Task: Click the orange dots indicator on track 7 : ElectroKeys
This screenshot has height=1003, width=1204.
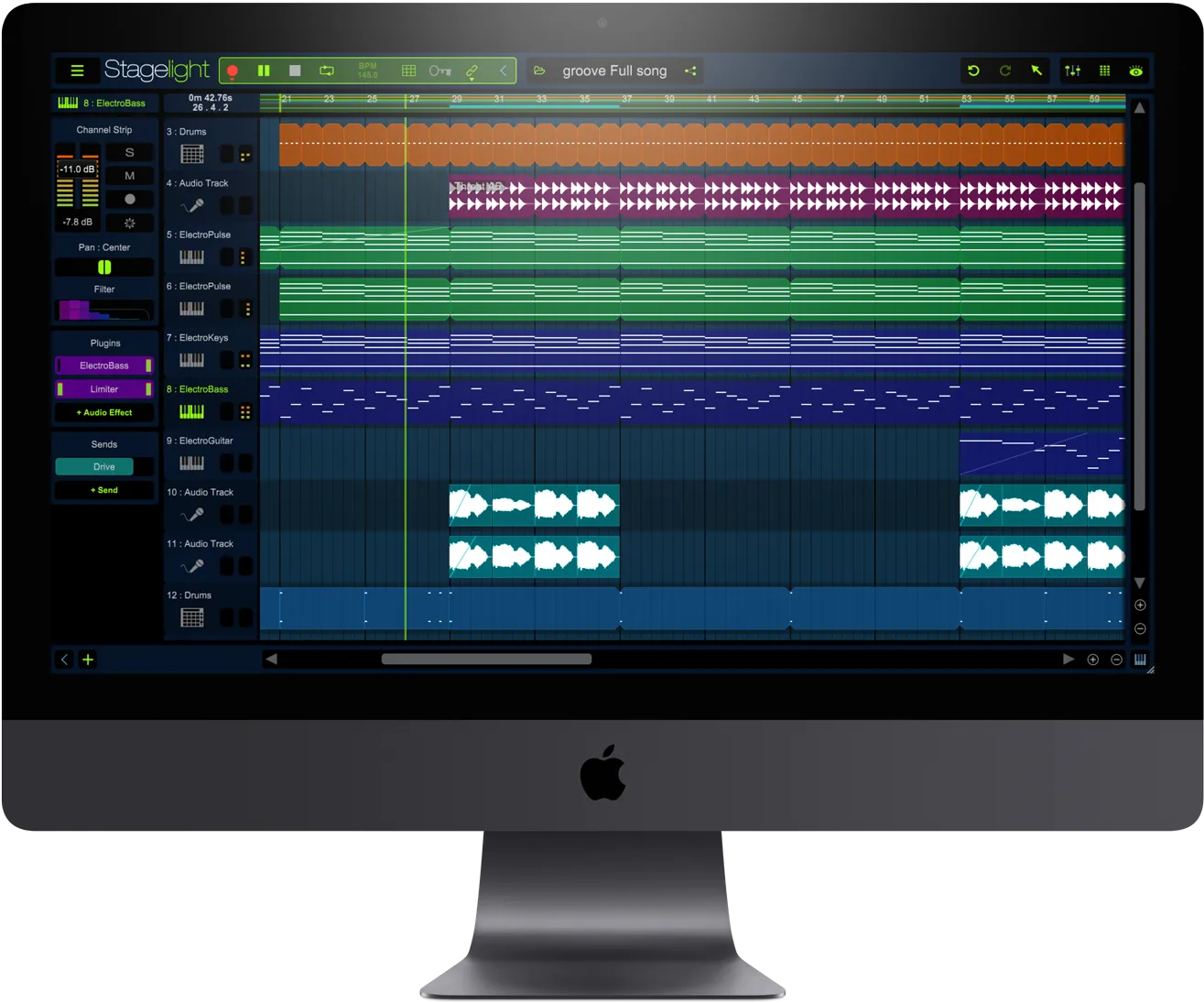Action: click(245, 361)
